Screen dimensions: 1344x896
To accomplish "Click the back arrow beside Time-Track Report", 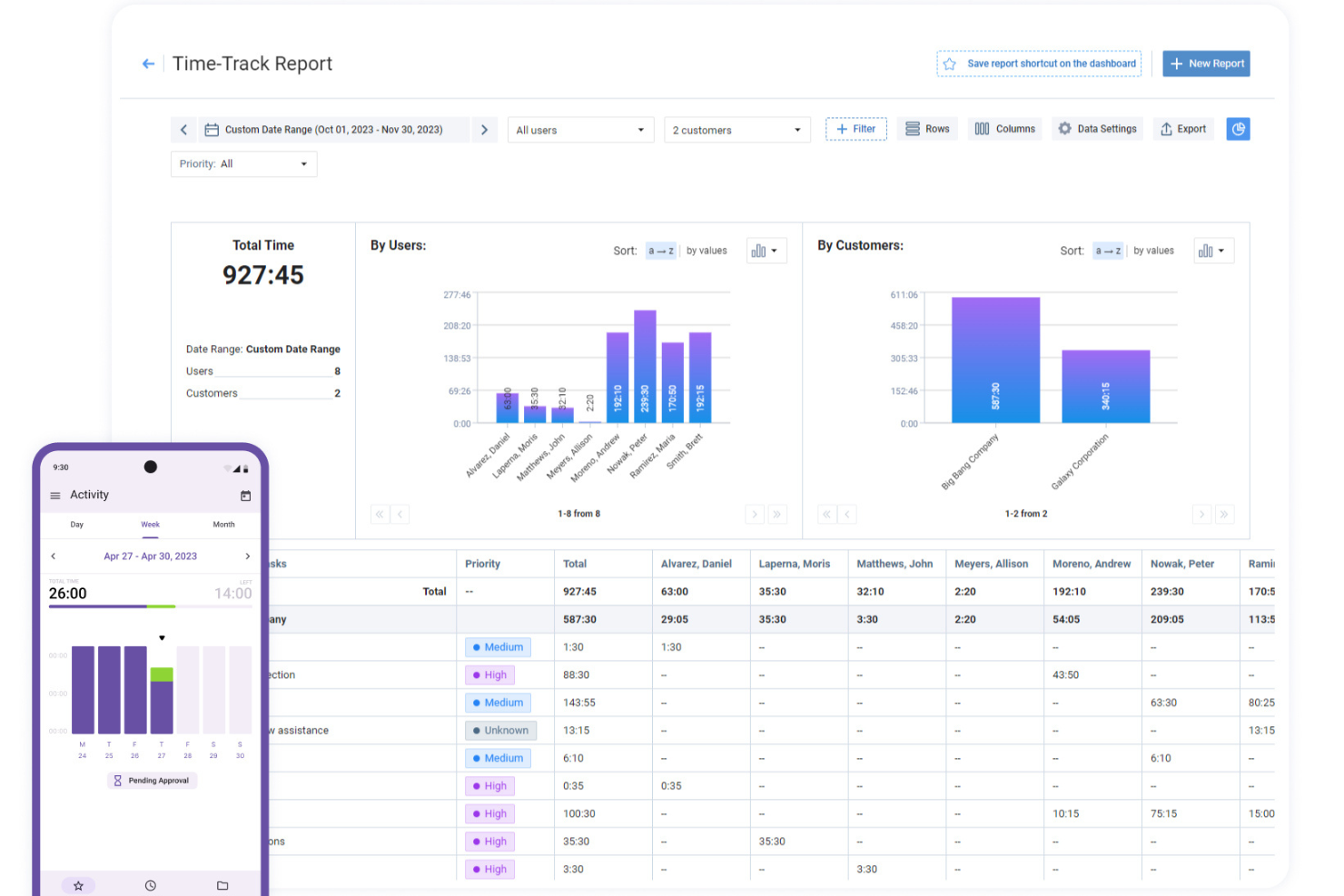I will coord(148,64).
